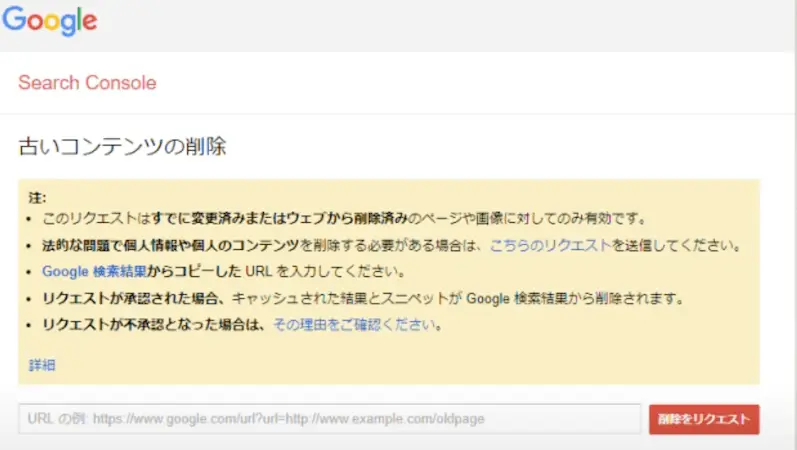This screenshot has height=450, width=797.
Task: Click the 注: label in the yellow box
Action: point(38,197)
